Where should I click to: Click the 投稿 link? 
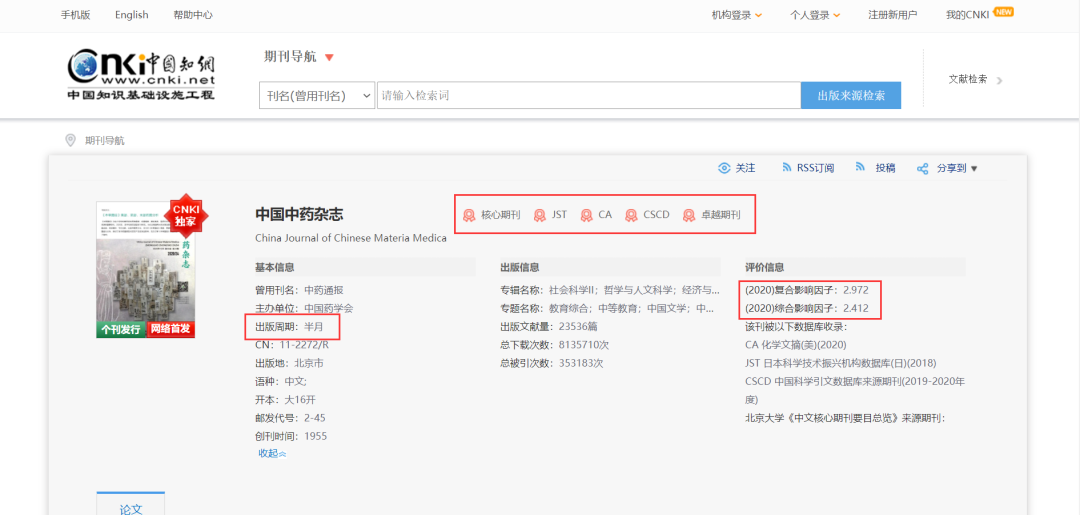[x=886, y=168]
